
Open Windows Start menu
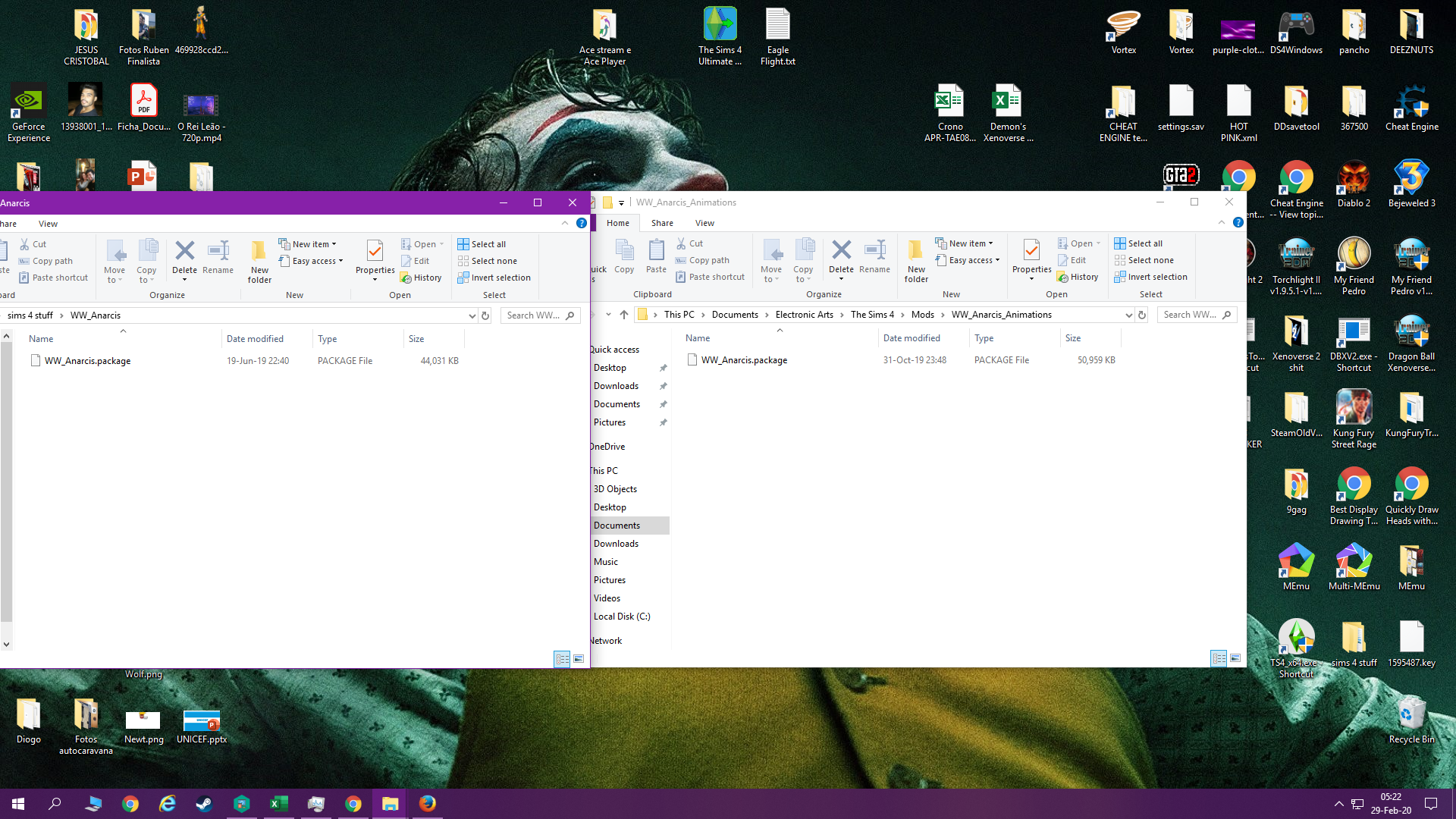(x=18, y=804)
